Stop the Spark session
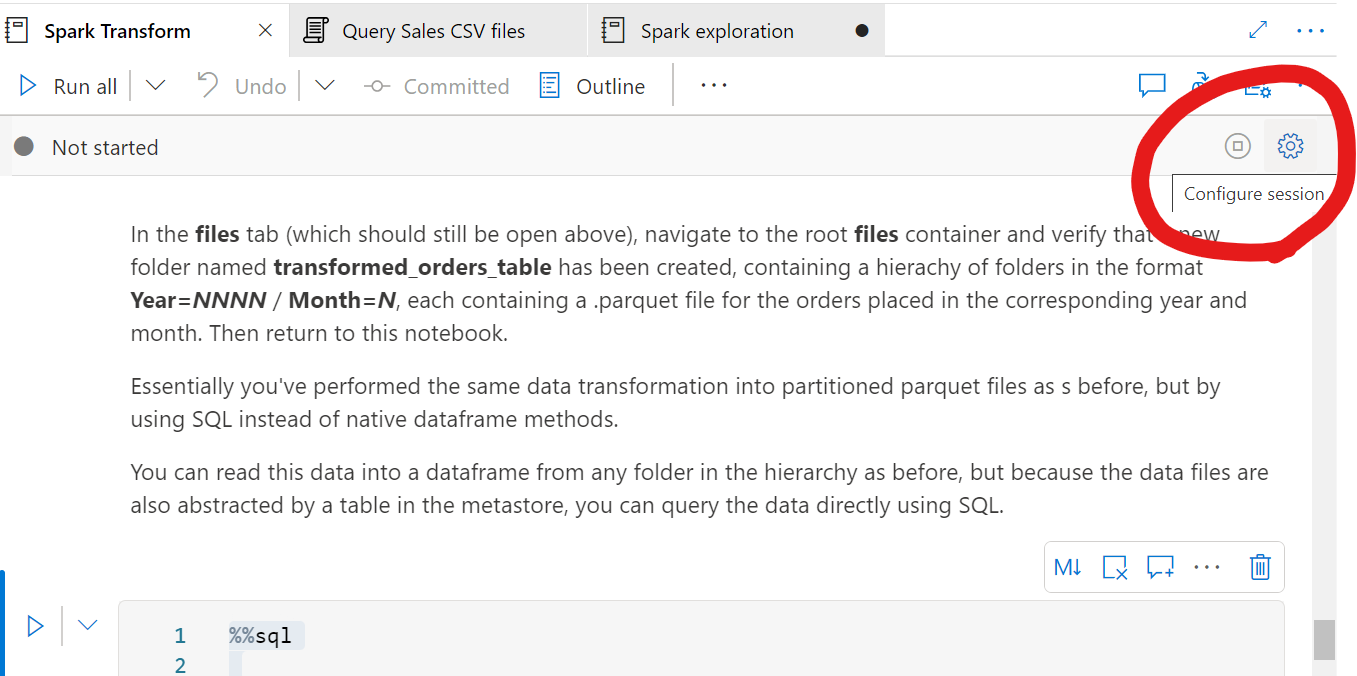Viewport: 1357px width, 676px height. (x=1237, y=146)
